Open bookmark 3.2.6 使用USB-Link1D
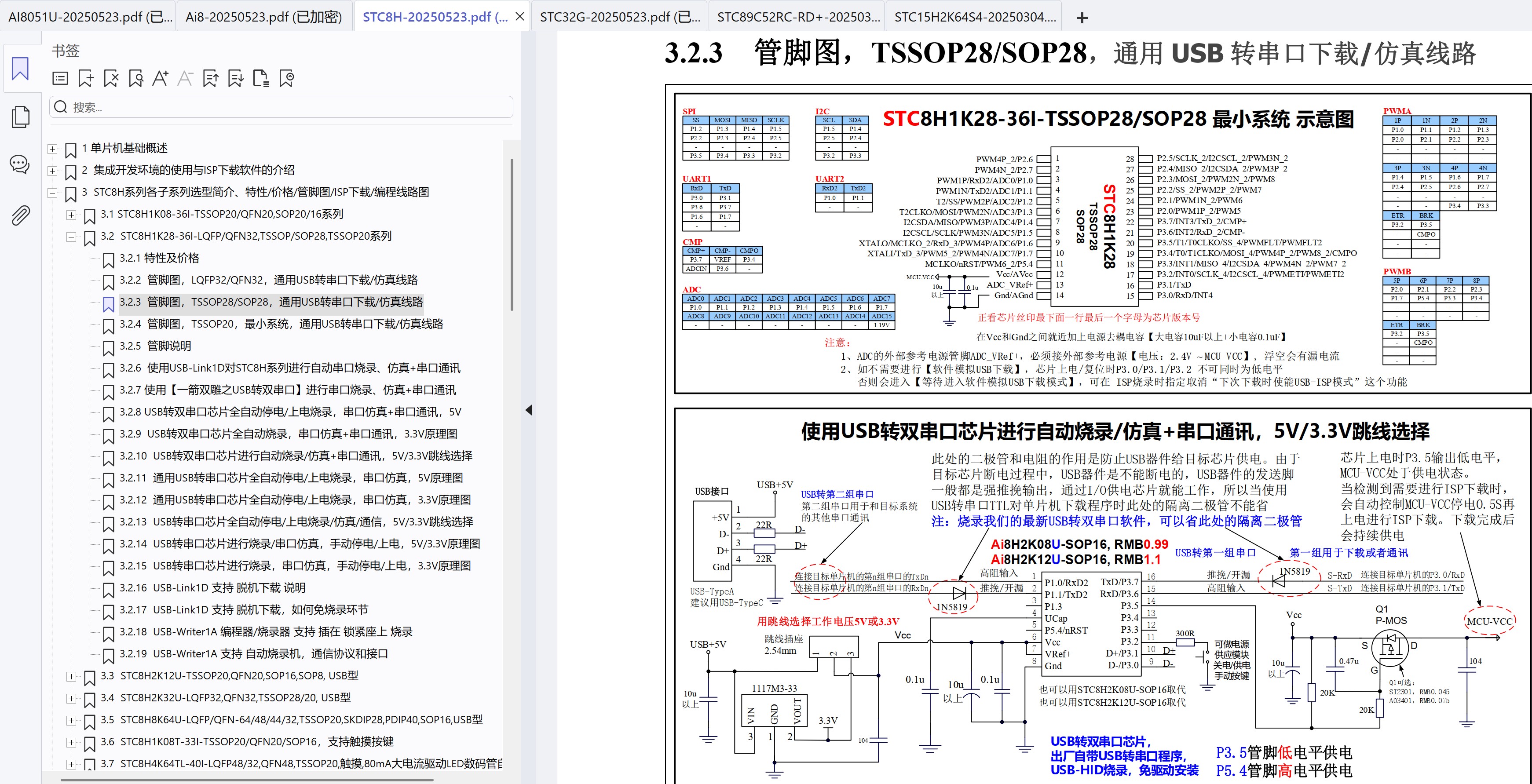The height and width of the screenshot is (784, 1532). pyautogui.click(x=289, y=368)
